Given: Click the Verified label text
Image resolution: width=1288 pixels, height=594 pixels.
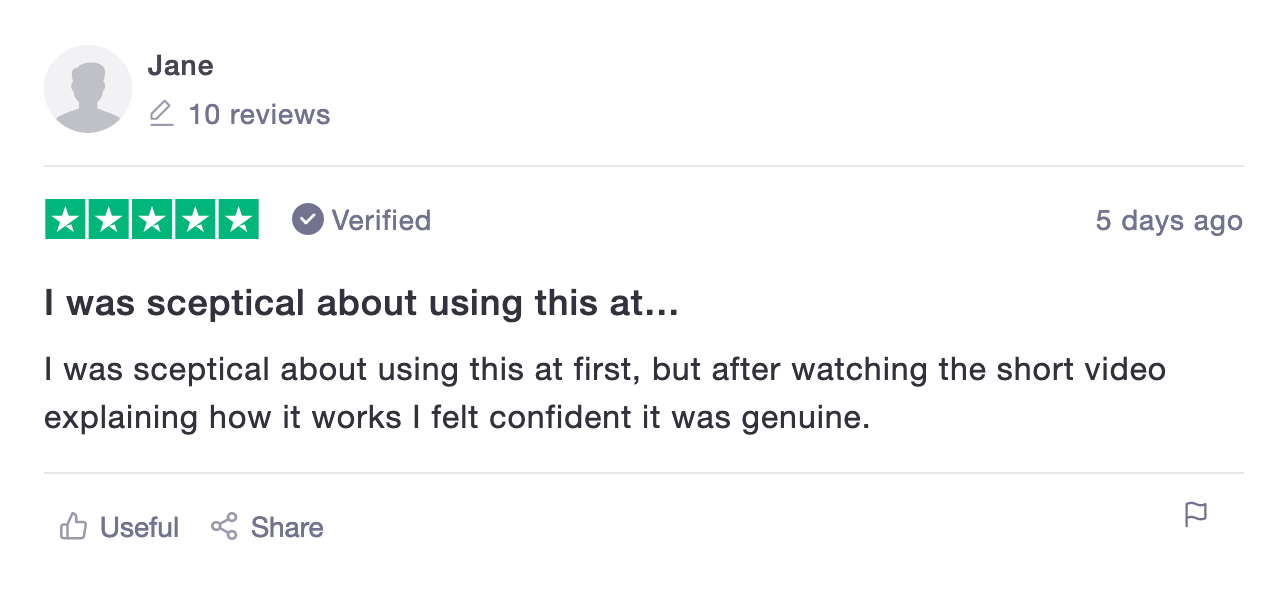Looking at the screenshot, I should click(x=381, y=220).
